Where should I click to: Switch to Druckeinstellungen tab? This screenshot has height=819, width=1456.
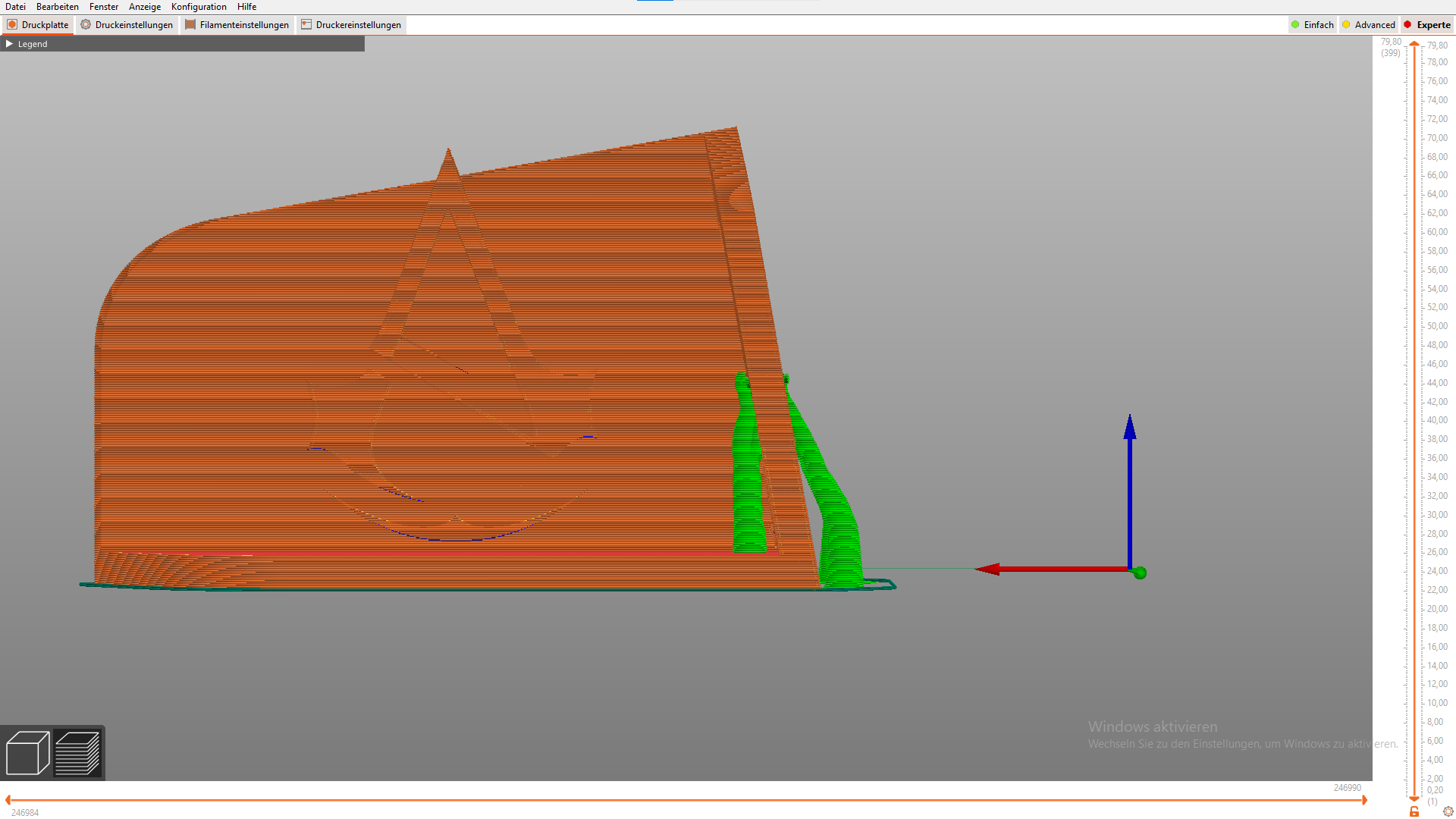pos(127,24)
